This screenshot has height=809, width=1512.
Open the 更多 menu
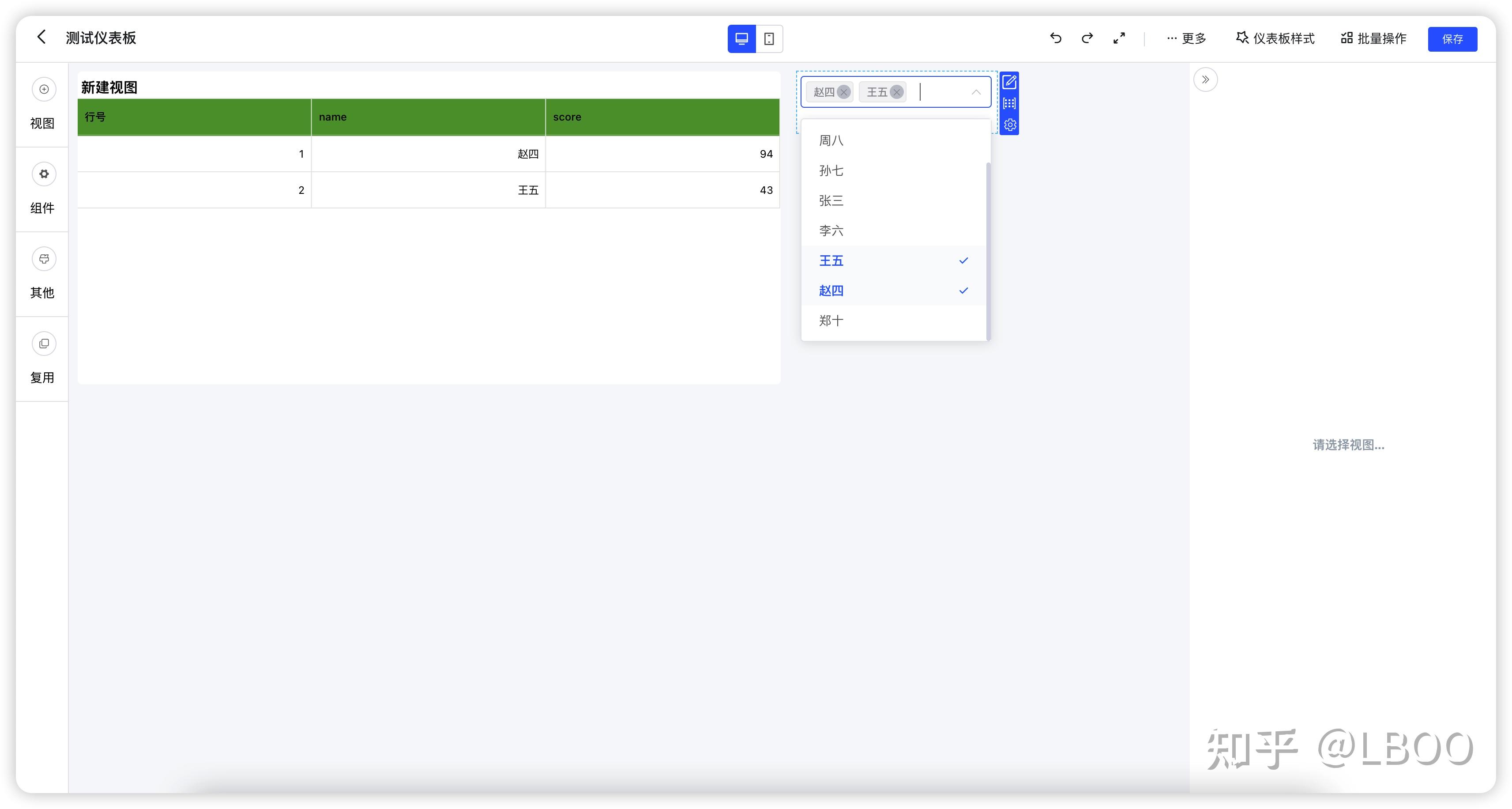1186,39
